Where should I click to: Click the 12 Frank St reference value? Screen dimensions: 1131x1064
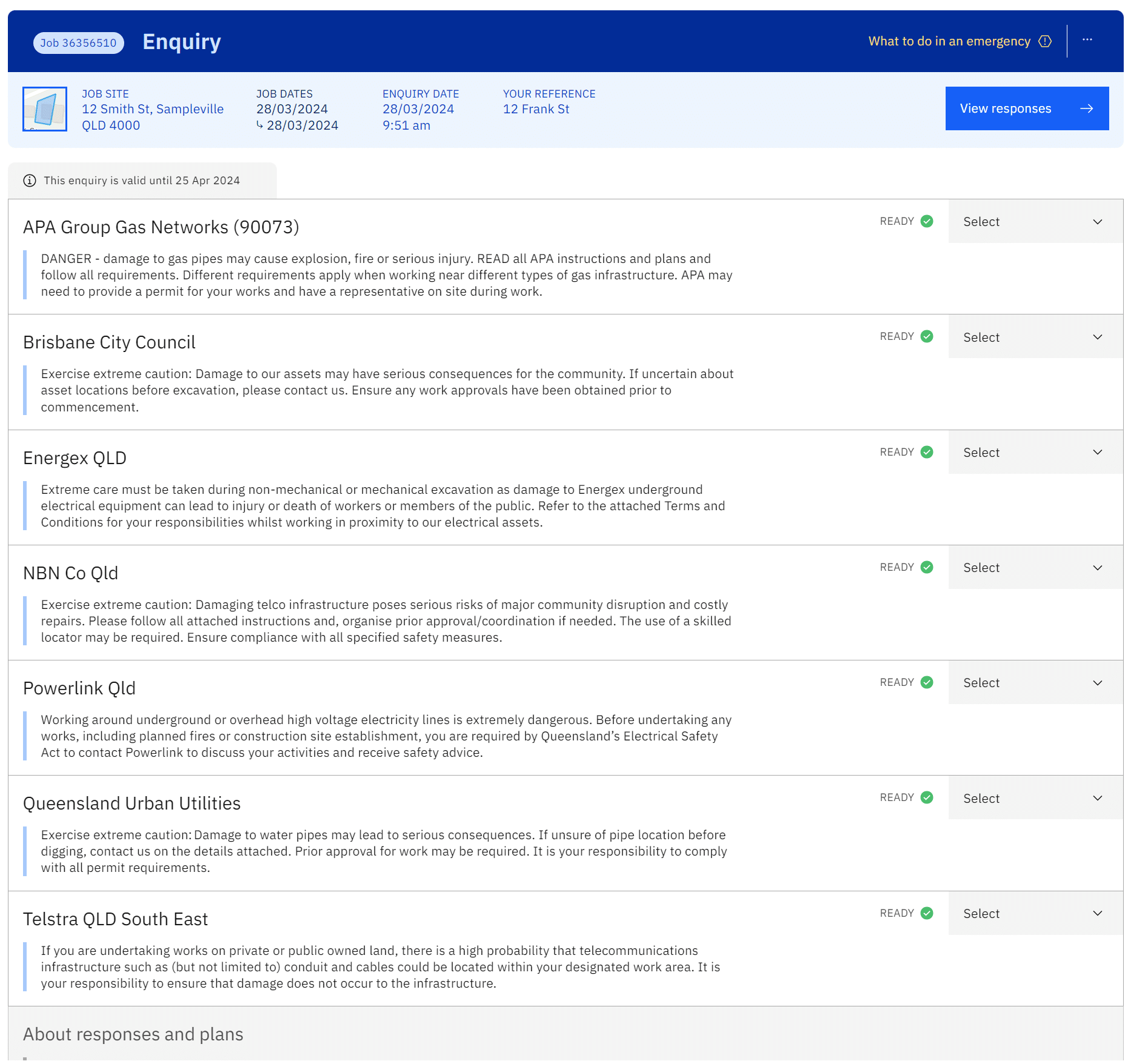click(x=536, y=109)
